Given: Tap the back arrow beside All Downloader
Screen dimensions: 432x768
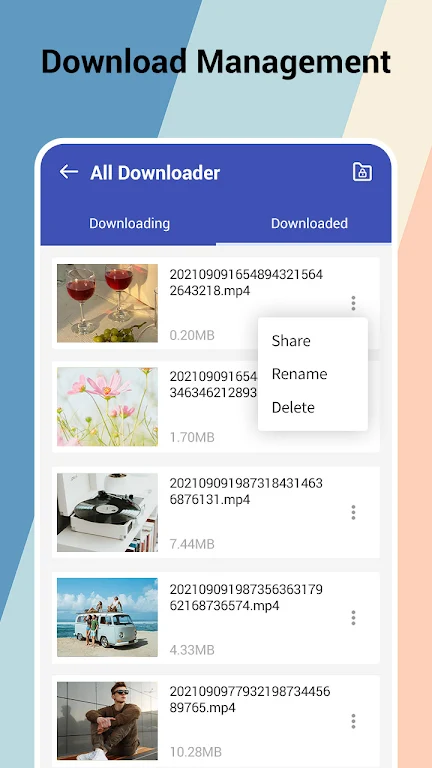Looking at the screenshot, I should point(69,171).
